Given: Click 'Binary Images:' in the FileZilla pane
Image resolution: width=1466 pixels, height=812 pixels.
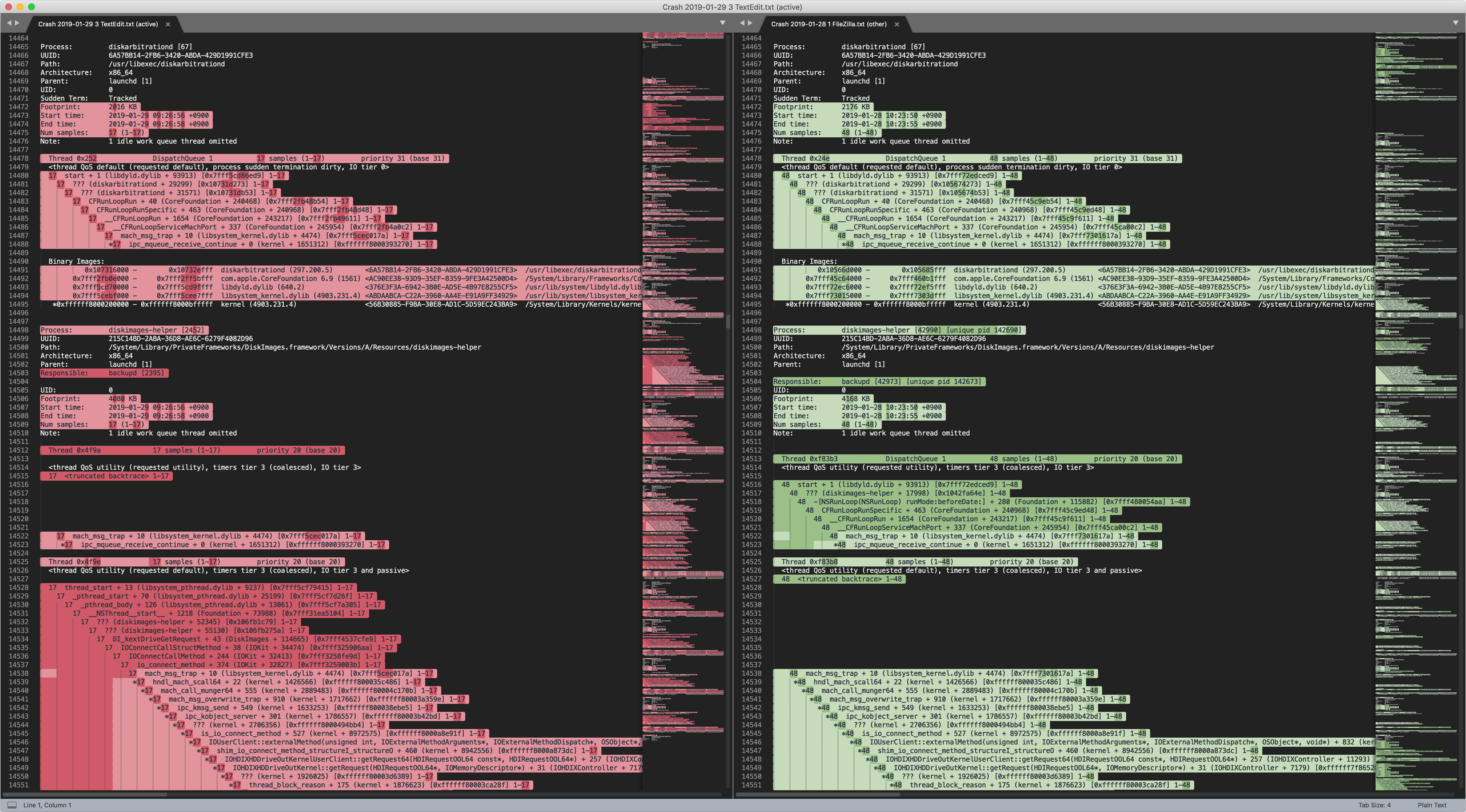Looking at the screenshot, I should coord(809,261).
